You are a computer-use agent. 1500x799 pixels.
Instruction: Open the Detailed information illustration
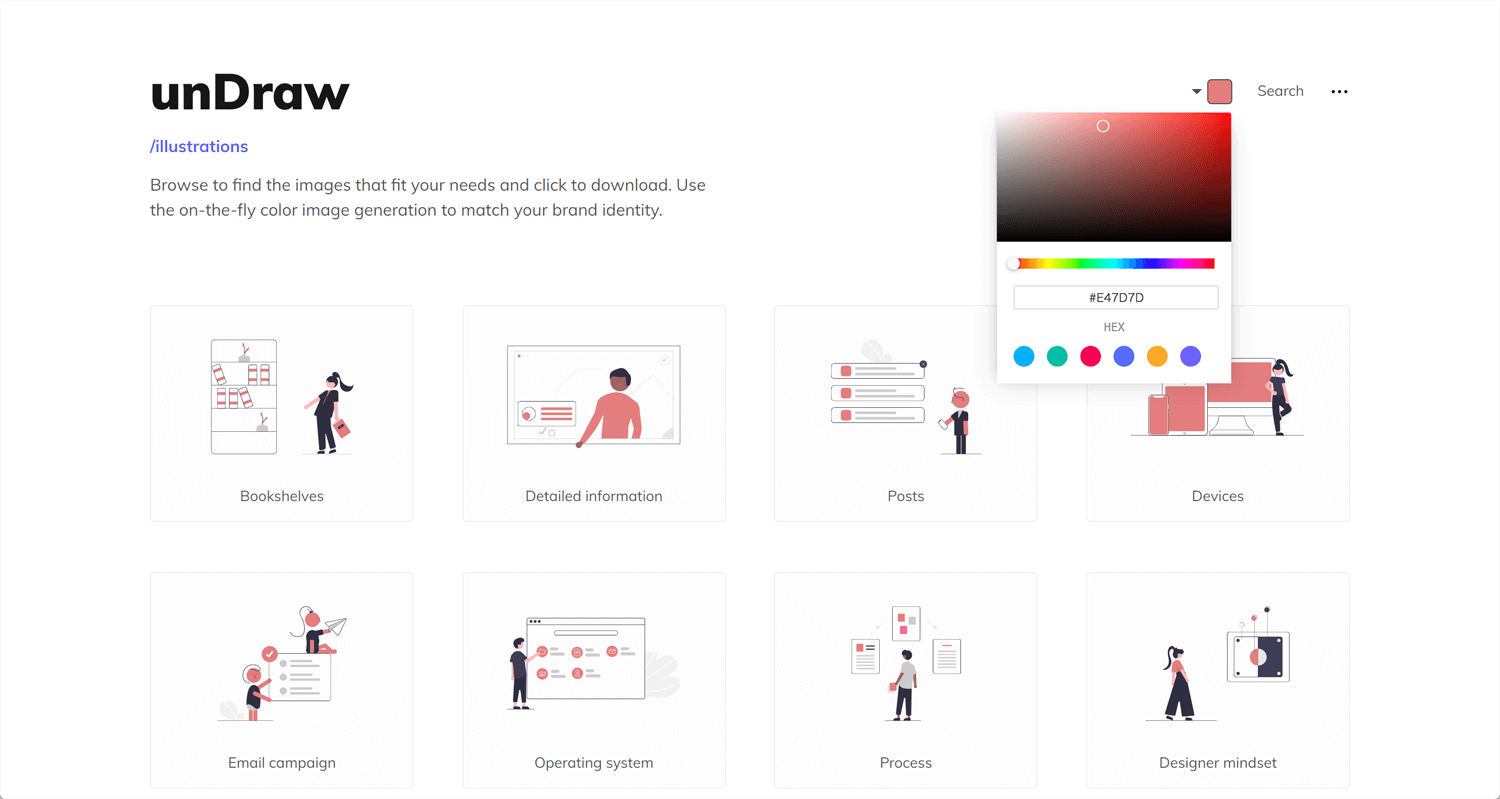(594, 413)
